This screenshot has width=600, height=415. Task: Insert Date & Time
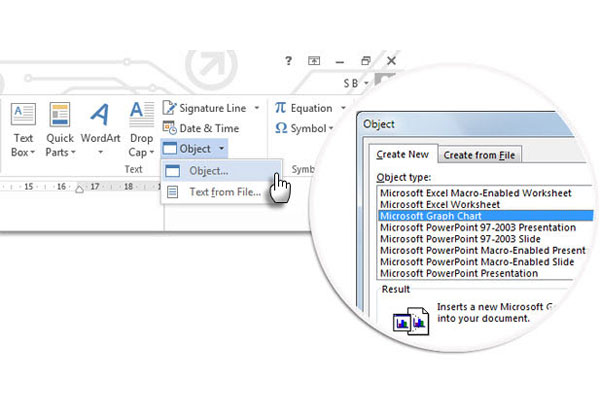click(x=201, y=128)
